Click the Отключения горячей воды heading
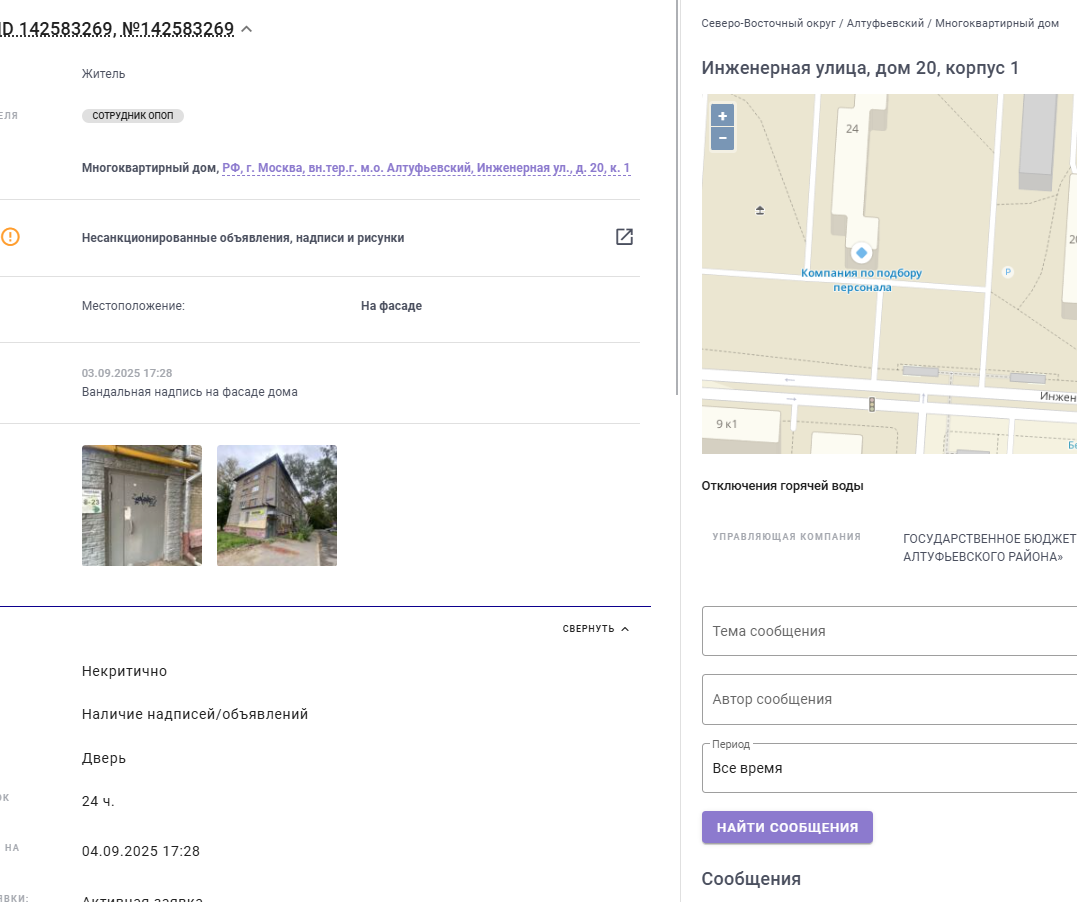 [x=782, y=486]
